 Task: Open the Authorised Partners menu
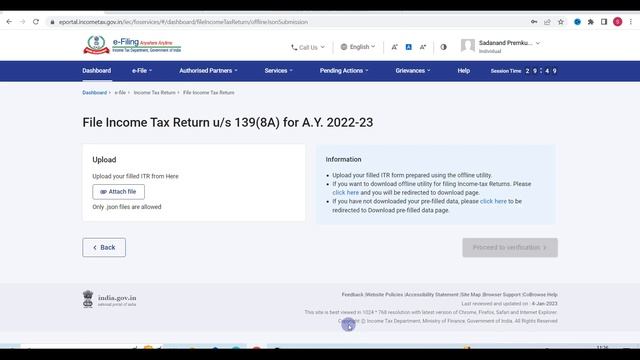[208, 71]
